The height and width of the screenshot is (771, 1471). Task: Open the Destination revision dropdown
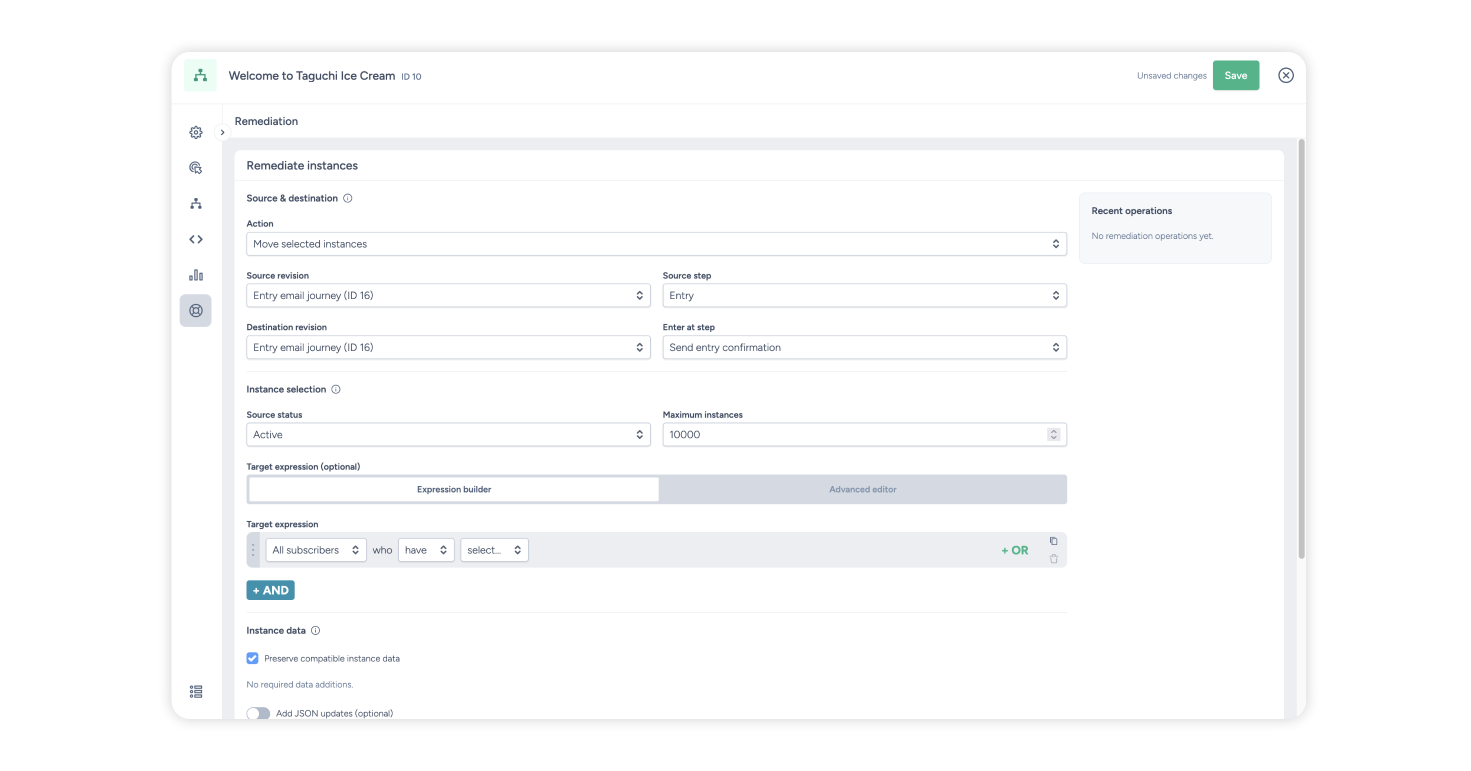pos(449,348)
